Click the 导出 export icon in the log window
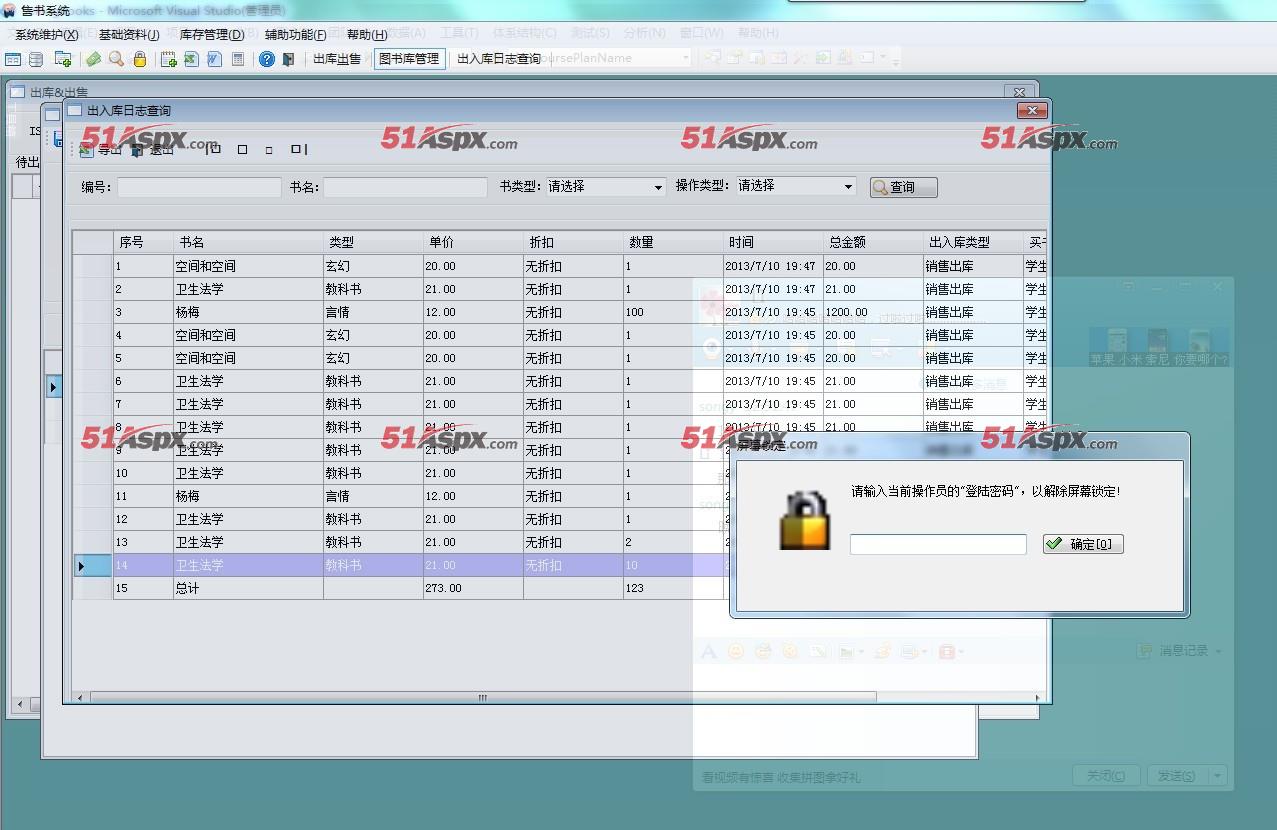 click(87, 150)
